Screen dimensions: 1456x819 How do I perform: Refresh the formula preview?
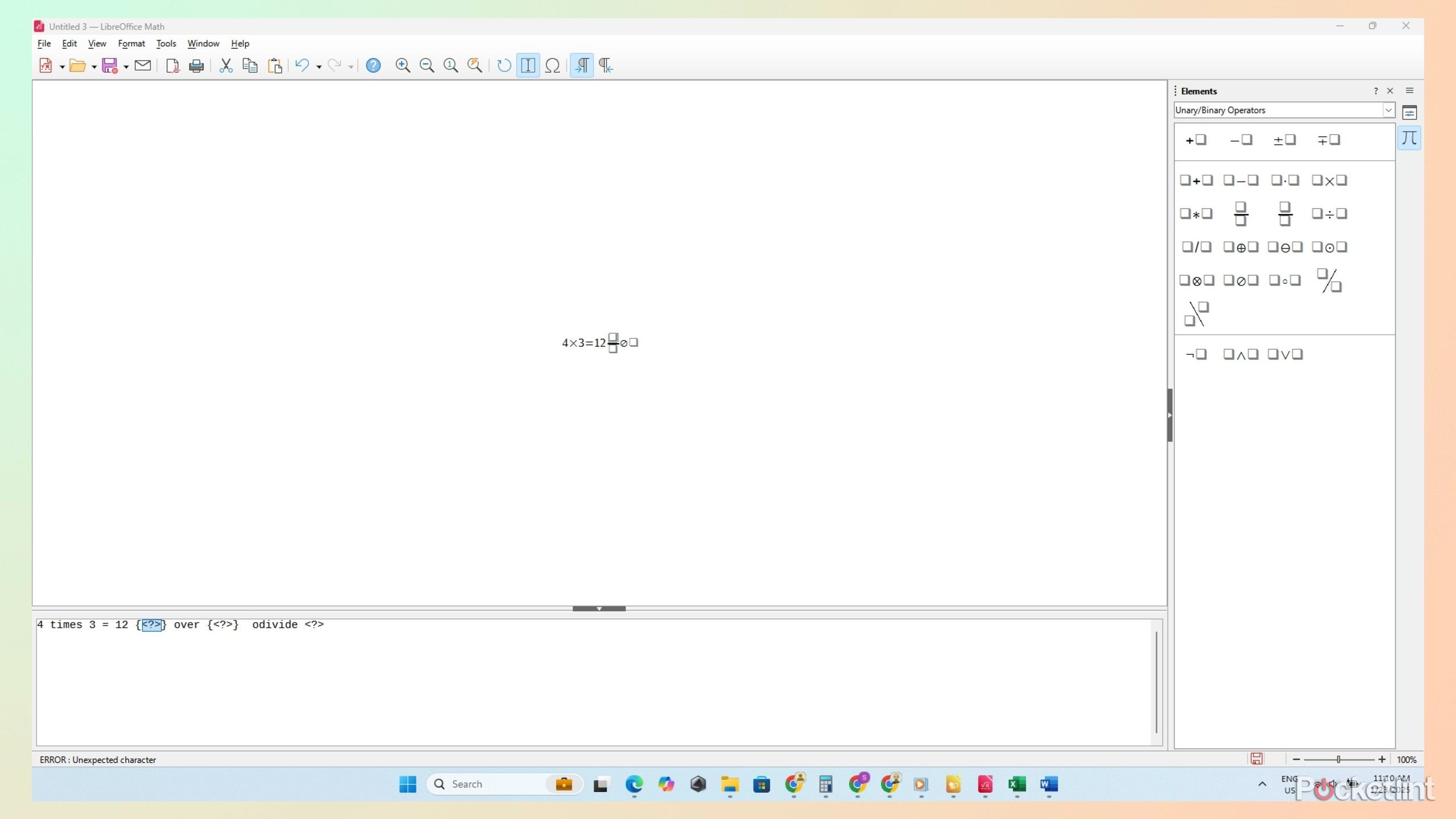502,65
